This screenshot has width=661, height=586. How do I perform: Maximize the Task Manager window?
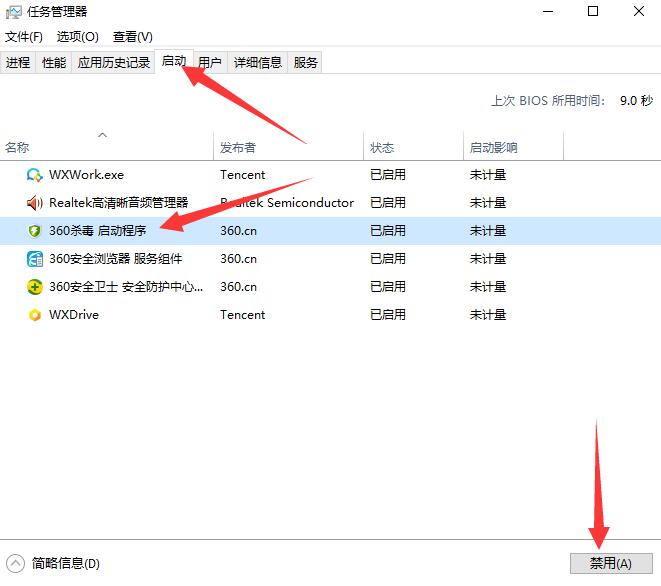[x=593, y=11]
